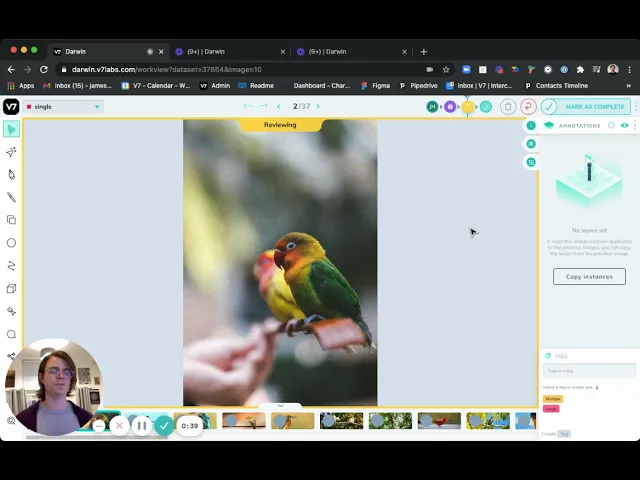Click the JH annotator stage avatar
This screenshot has height=480, width=640.
click(x=432, y=107)
